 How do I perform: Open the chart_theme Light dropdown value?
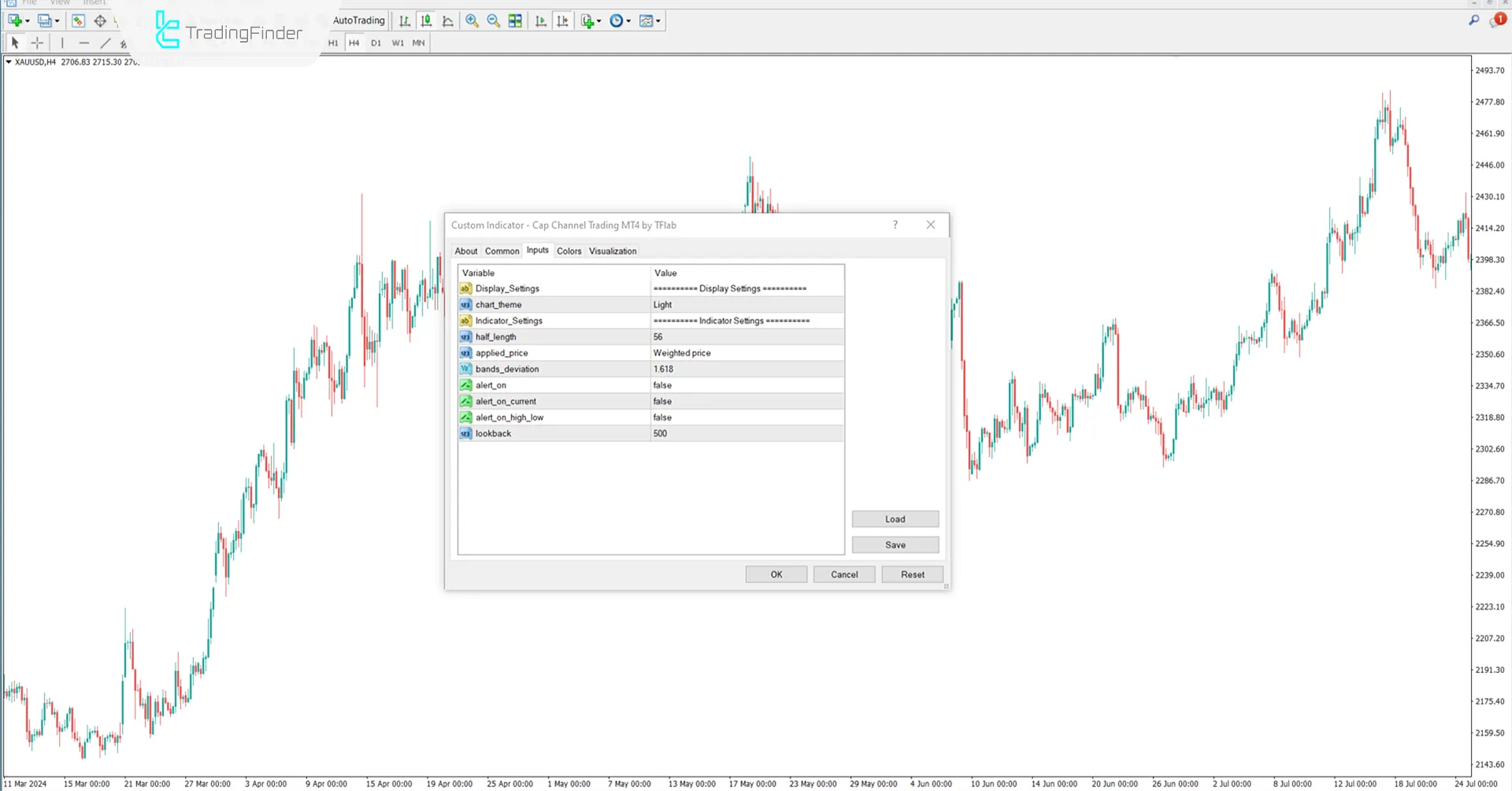tap(746, 305)
